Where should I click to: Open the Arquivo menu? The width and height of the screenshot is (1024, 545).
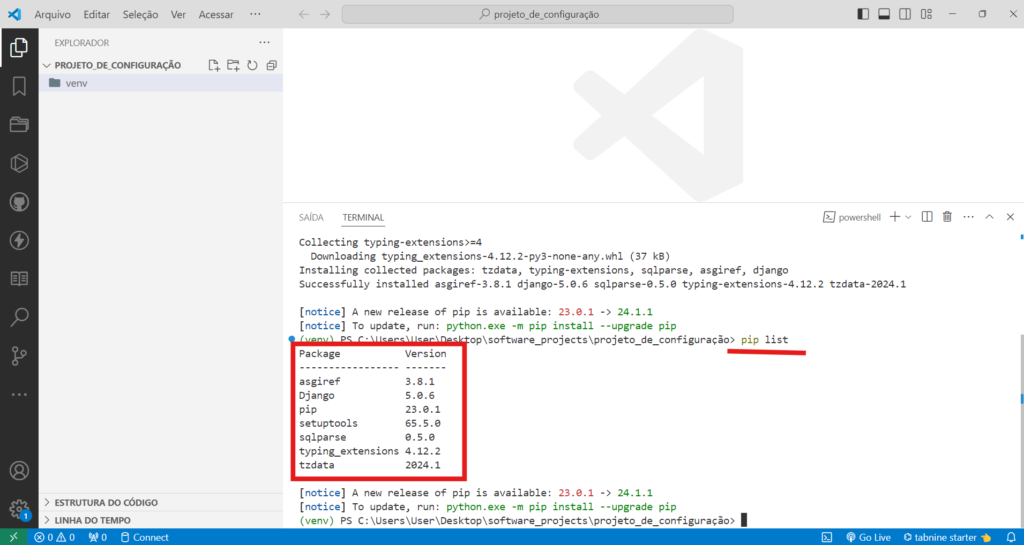click(x=52, y=14)
